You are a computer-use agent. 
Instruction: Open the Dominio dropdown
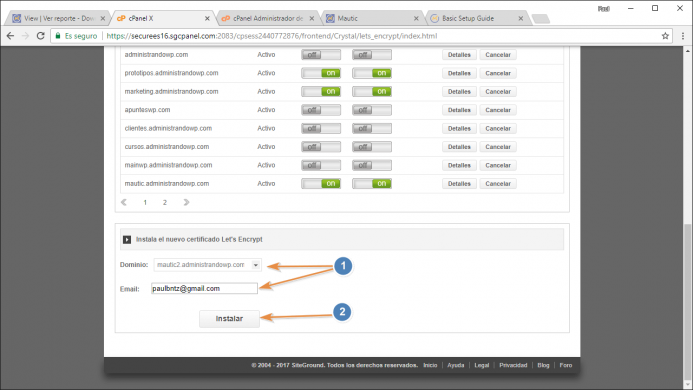(x=207, y=265)
